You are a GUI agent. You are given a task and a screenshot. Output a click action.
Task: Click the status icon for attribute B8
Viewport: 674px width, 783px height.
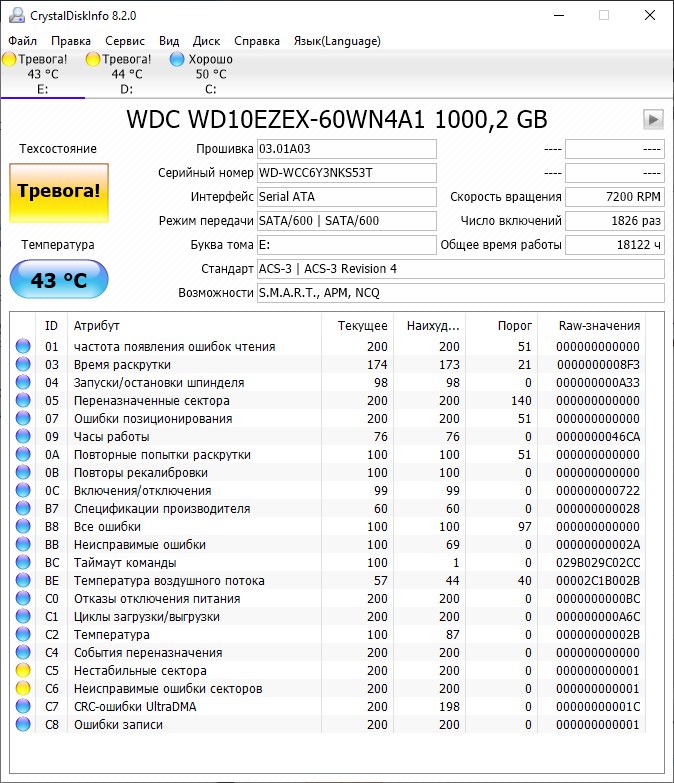pyautogui.click(x=23, y=526)
